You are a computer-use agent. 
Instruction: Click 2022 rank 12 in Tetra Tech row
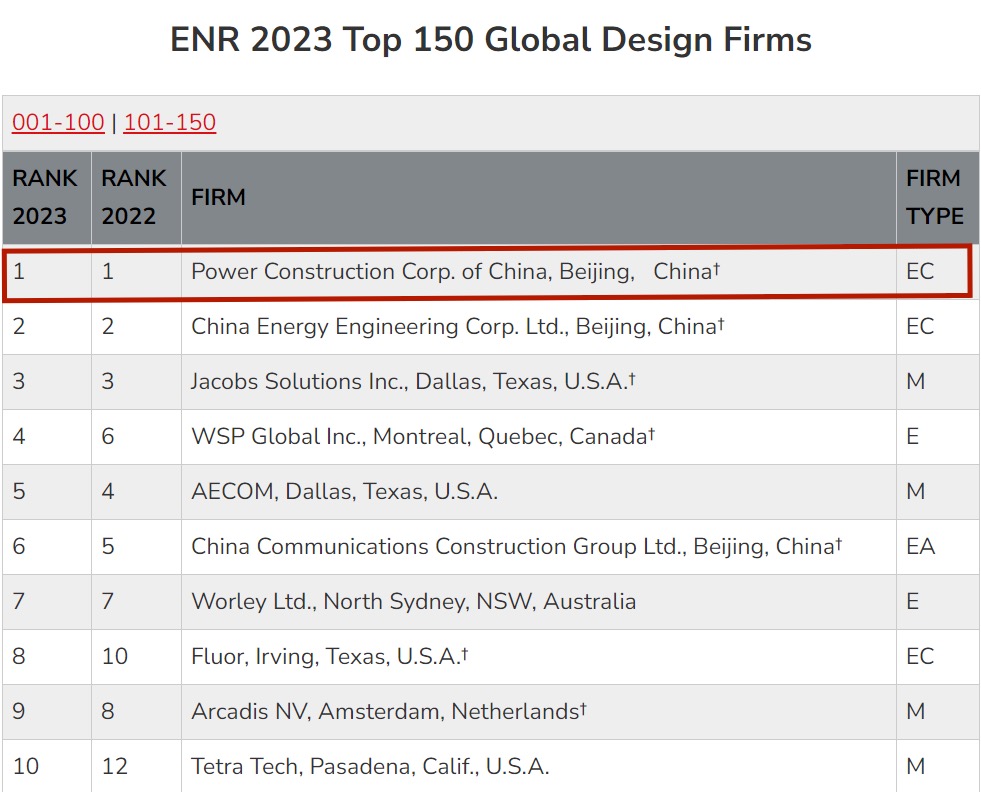coord(114,766)
